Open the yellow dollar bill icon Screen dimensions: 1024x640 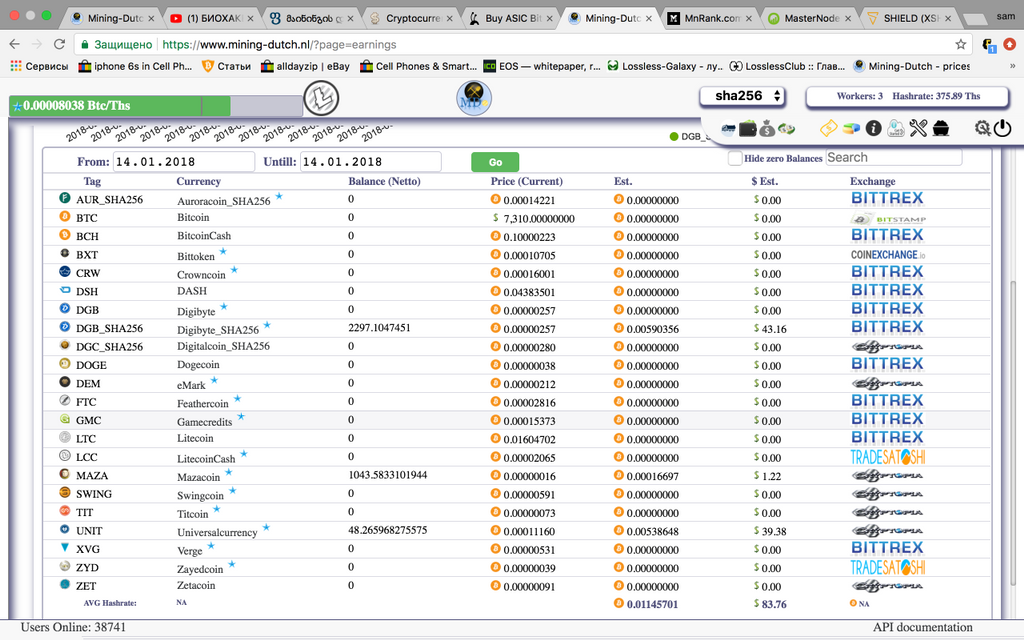[x=828, y=128]
